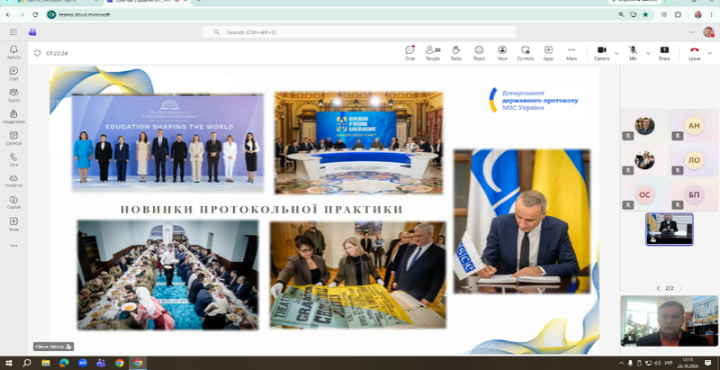The image size is (720, 370).
Task: Expand the Camera options dropdown arrow
Action: coord(616,53)
